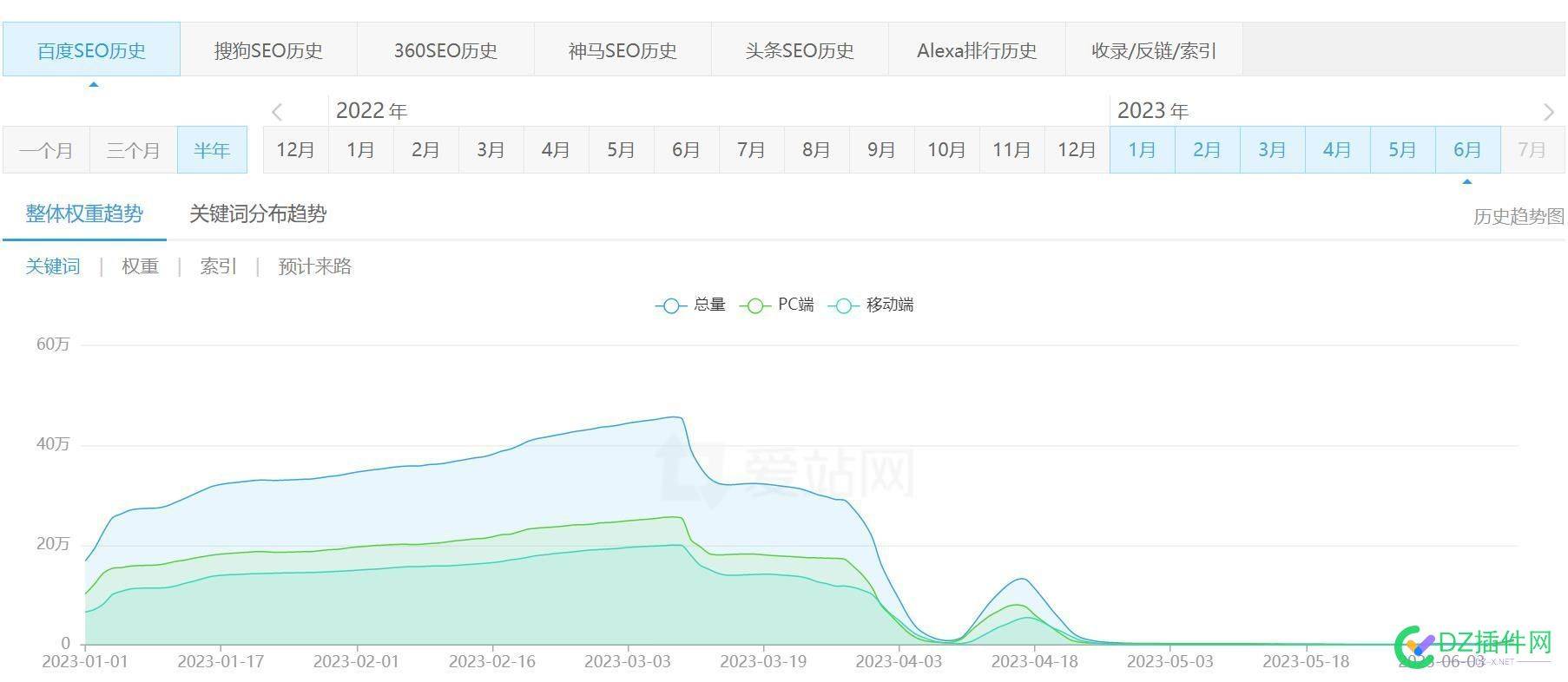The width and height of the screenshot is (1568, 682).
Task: Select highlighted 2023年 5月
Action: (x=1402, y=150)
